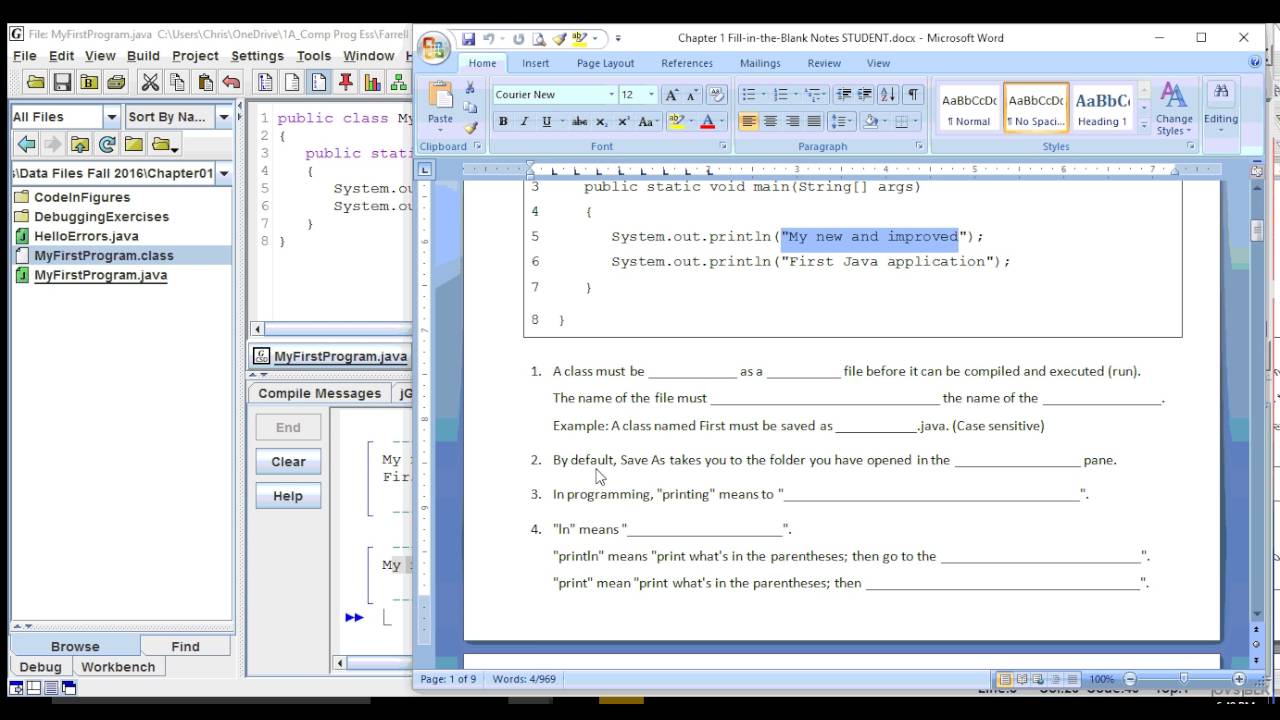Toggle Superscript in Word Font group
Screen dimensions: 1280x720
[x=623, y=122]
